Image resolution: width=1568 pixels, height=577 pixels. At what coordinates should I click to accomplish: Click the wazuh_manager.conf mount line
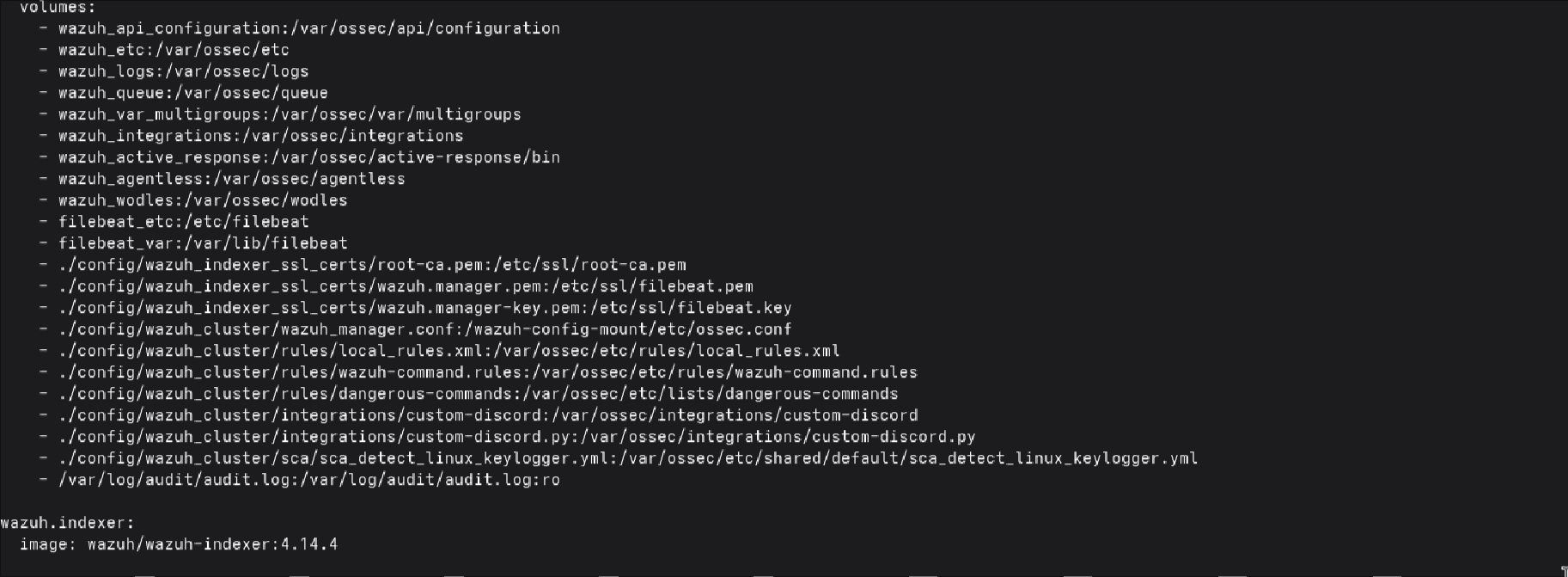coord(424,329)
